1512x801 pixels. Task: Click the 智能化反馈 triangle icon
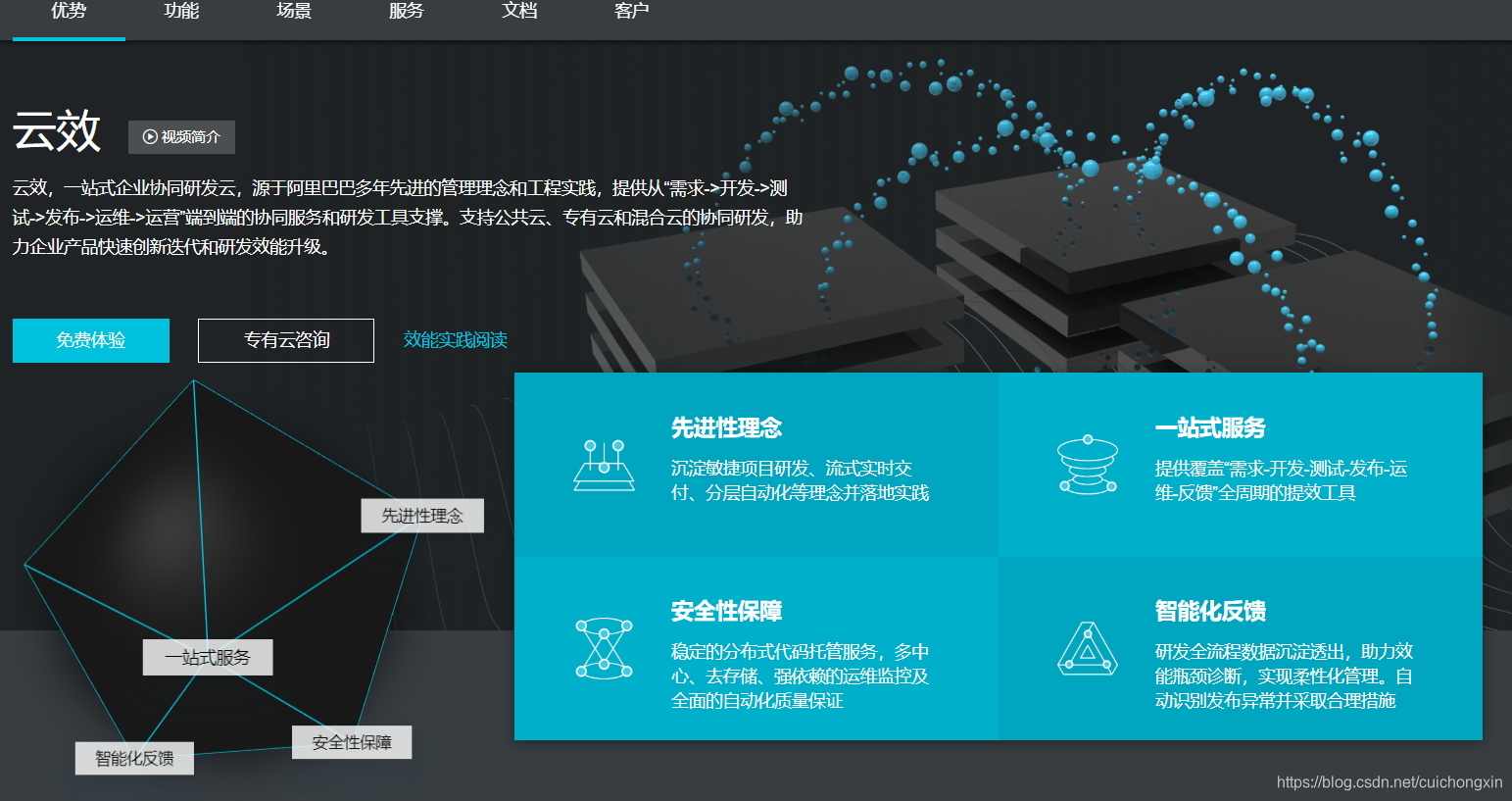pyautogui.click(x=1088, y=648)
